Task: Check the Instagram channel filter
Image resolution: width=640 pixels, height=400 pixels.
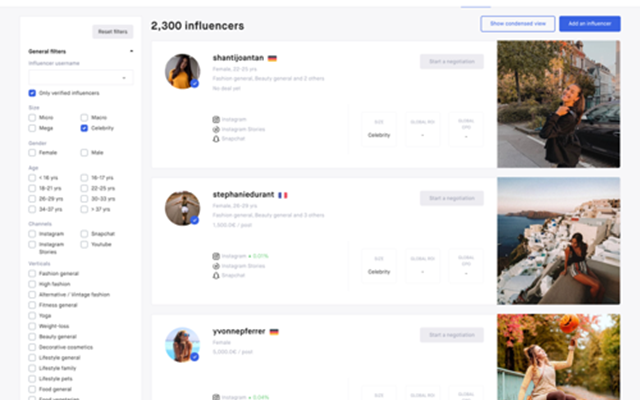Action: [32, 234]
